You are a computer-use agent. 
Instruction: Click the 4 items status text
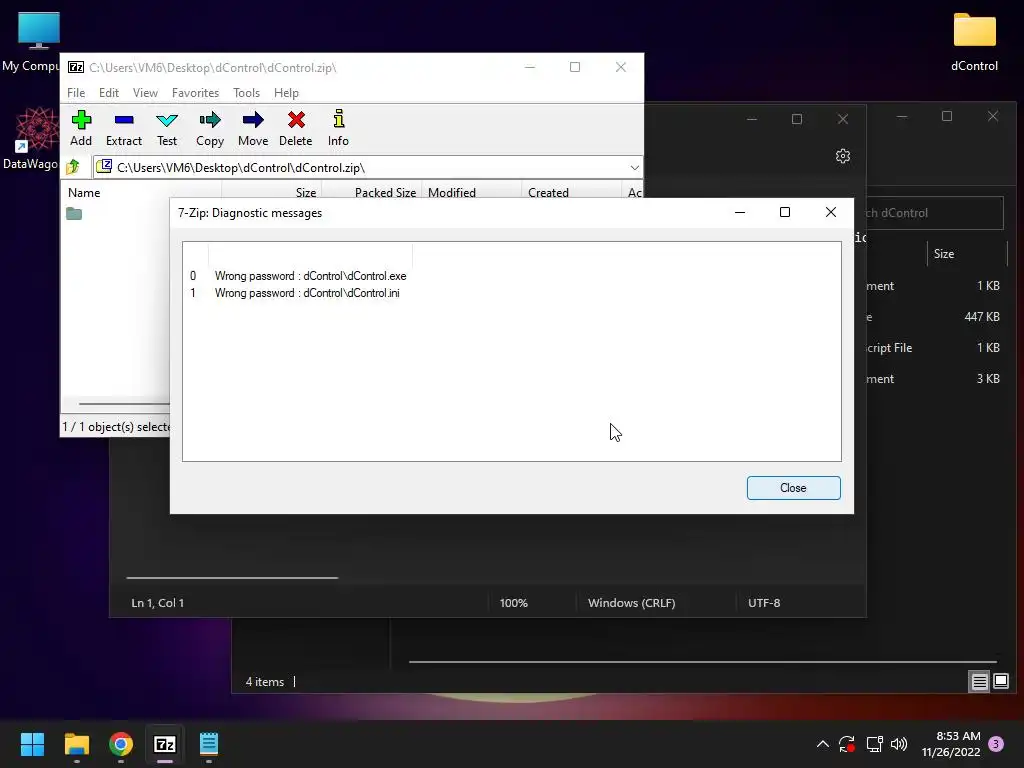click(264, 682)
